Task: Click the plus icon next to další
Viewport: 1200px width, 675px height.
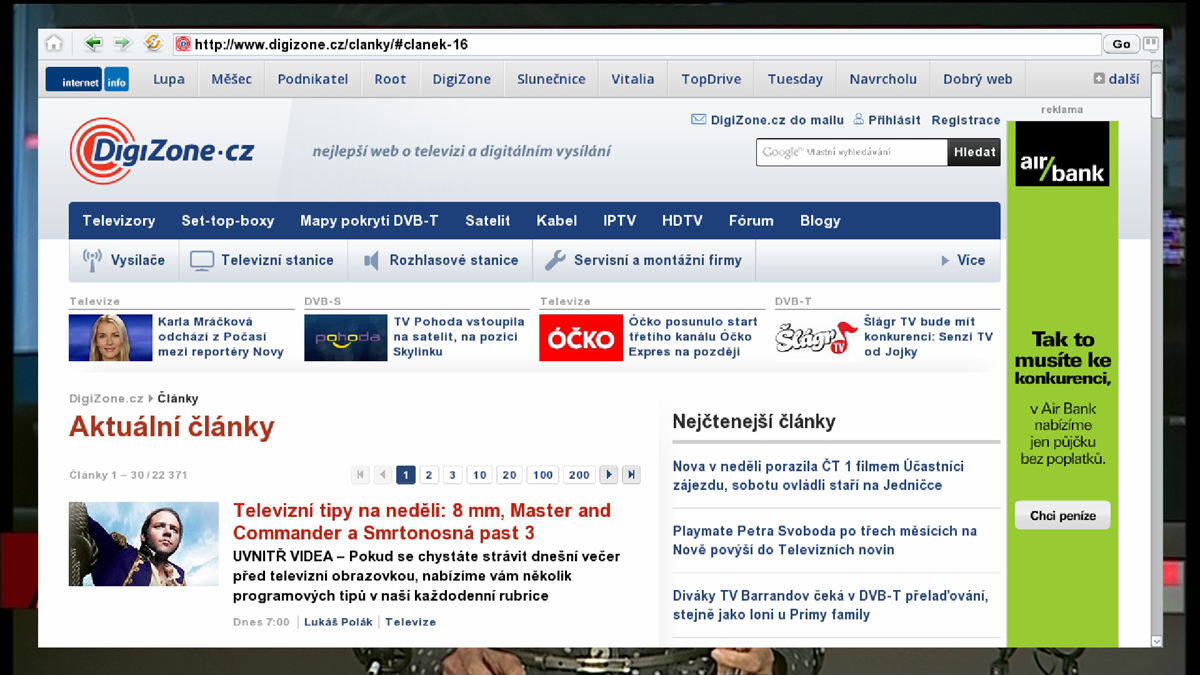Action: [1099, 79]
